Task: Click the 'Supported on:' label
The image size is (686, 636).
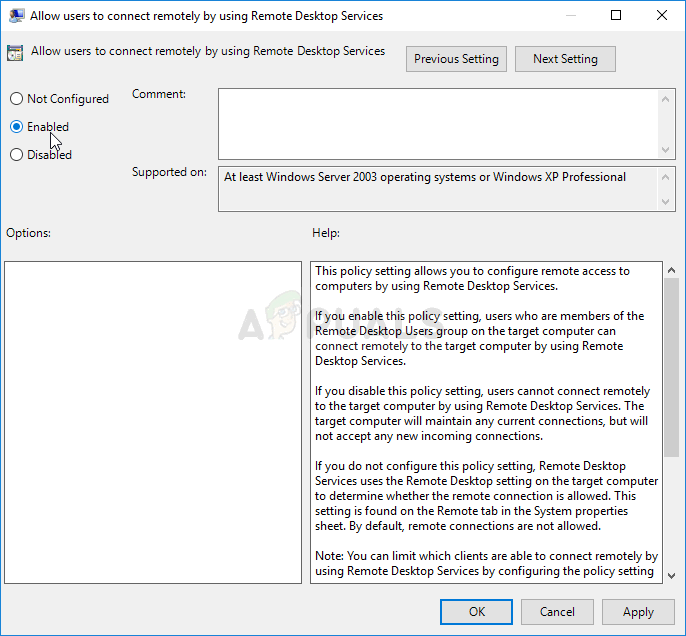Action: [169, 172]
